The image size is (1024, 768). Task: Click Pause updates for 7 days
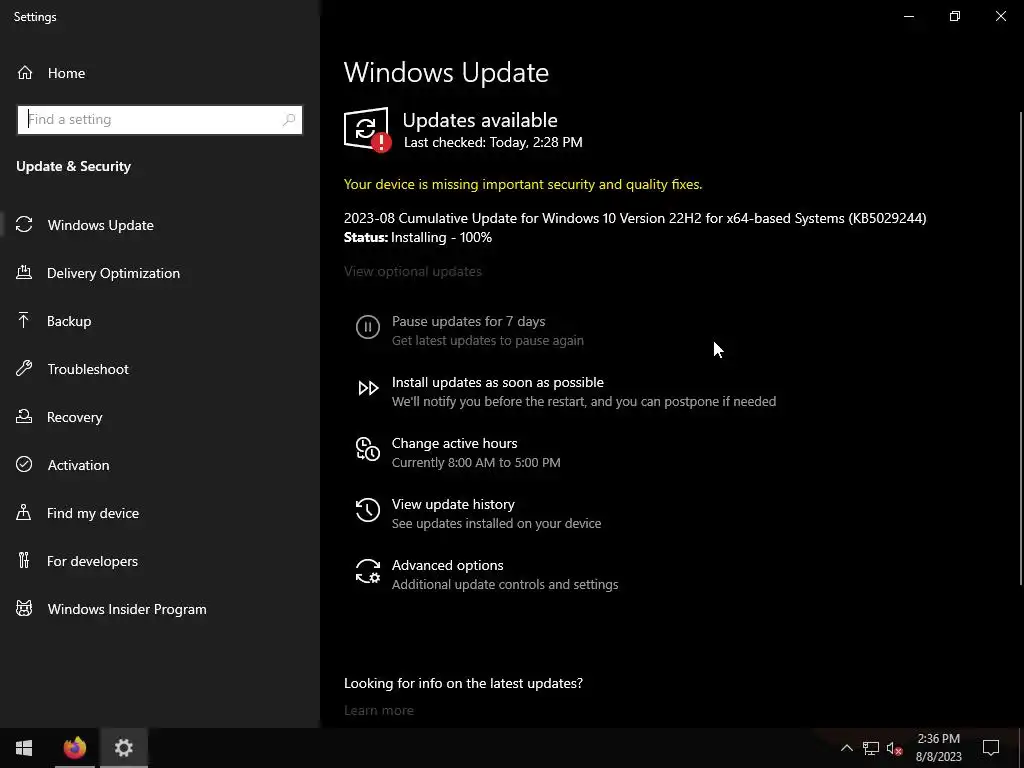[x=468, y=321]
